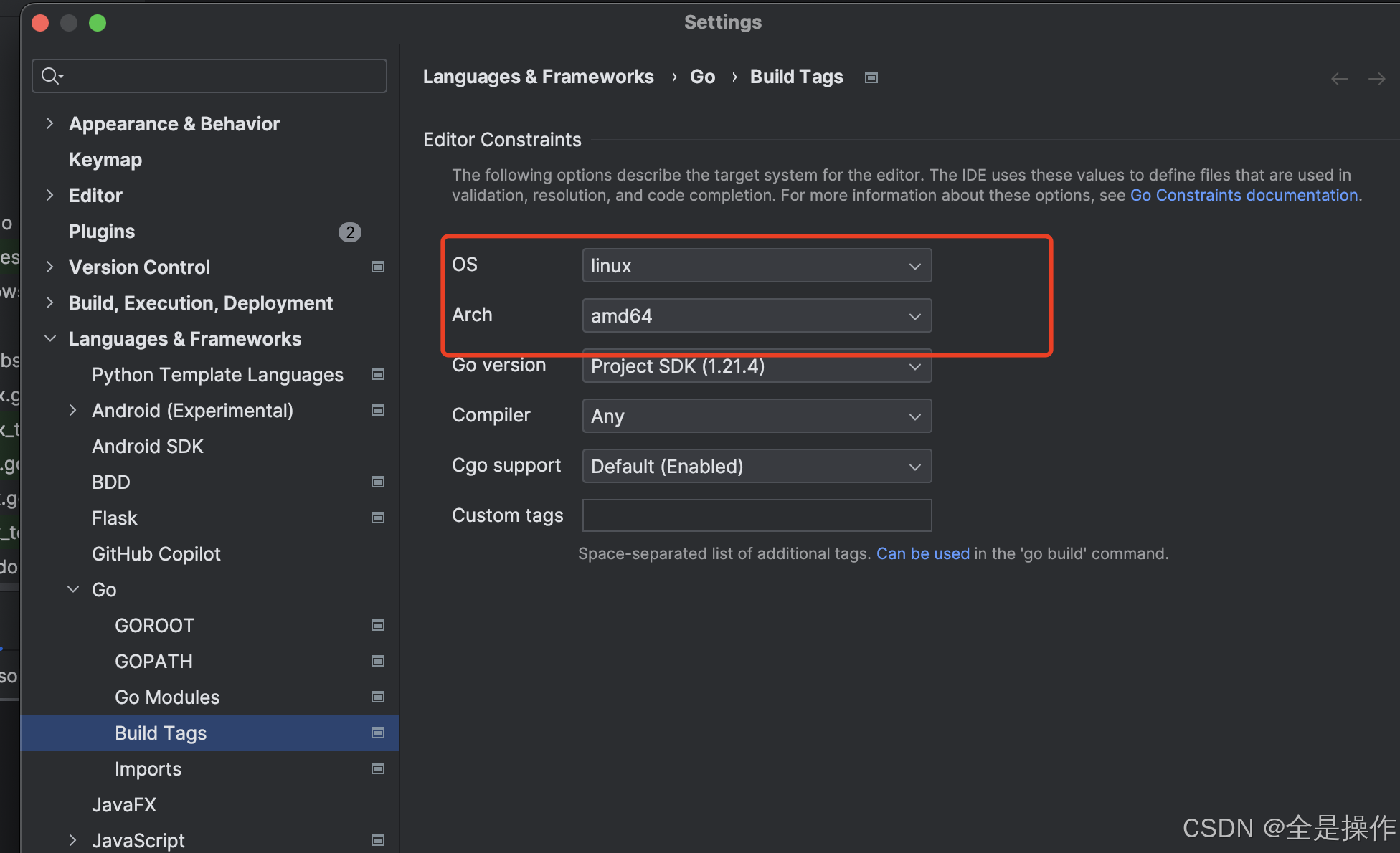Expand the Appearance & Behavior section

click(49, 124)
